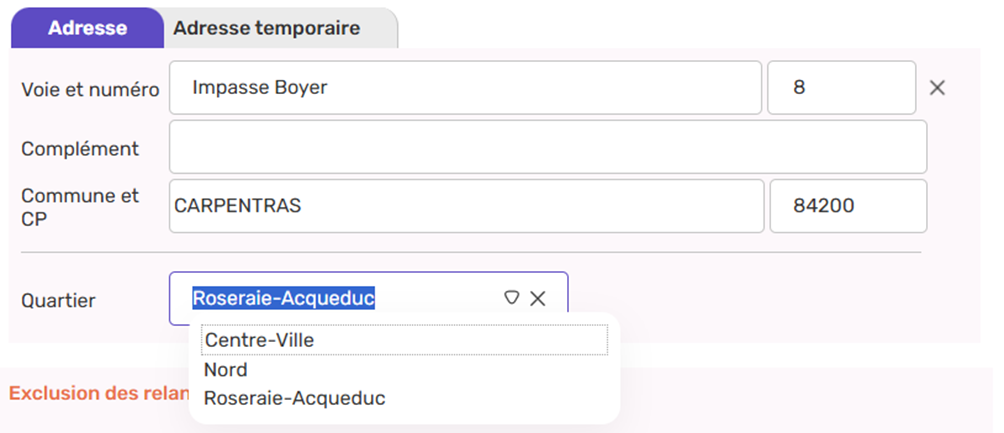The height and width of the screenshot is (433, 1004).
Task: Click into the empty Complément field
Action: pos(547,148)
